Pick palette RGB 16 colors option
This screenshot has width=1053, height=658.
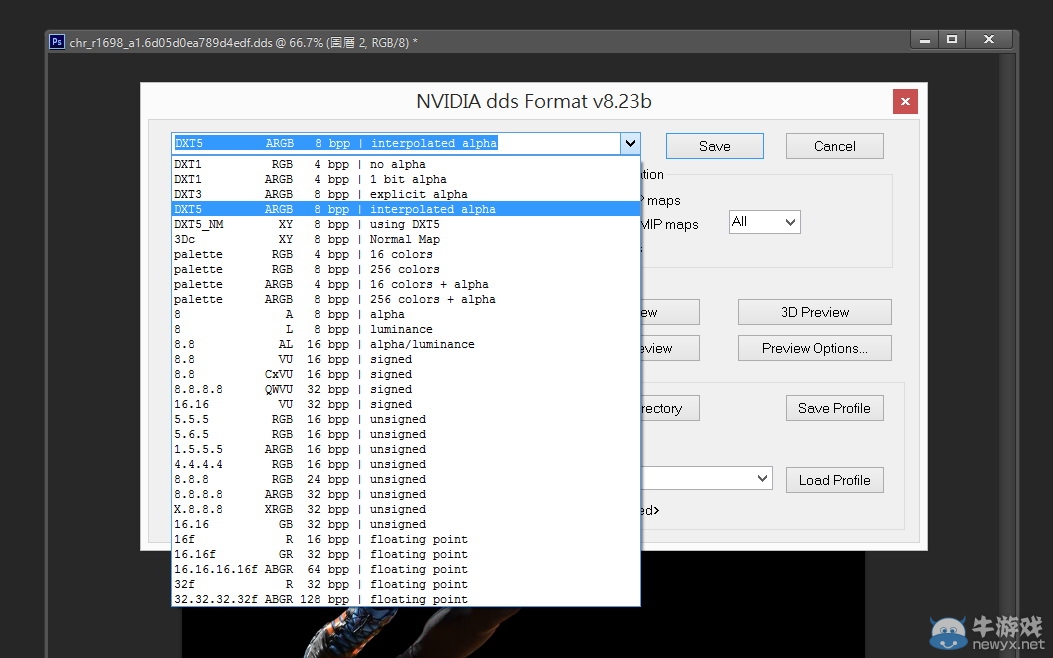(406, 254)
